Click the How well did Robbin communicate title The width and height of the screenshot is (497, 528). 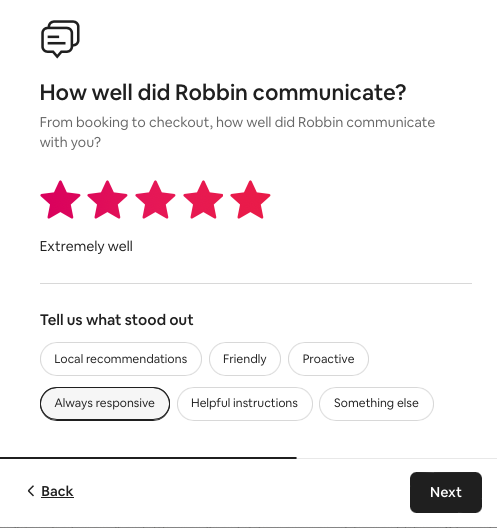click(x=223, y=92)
